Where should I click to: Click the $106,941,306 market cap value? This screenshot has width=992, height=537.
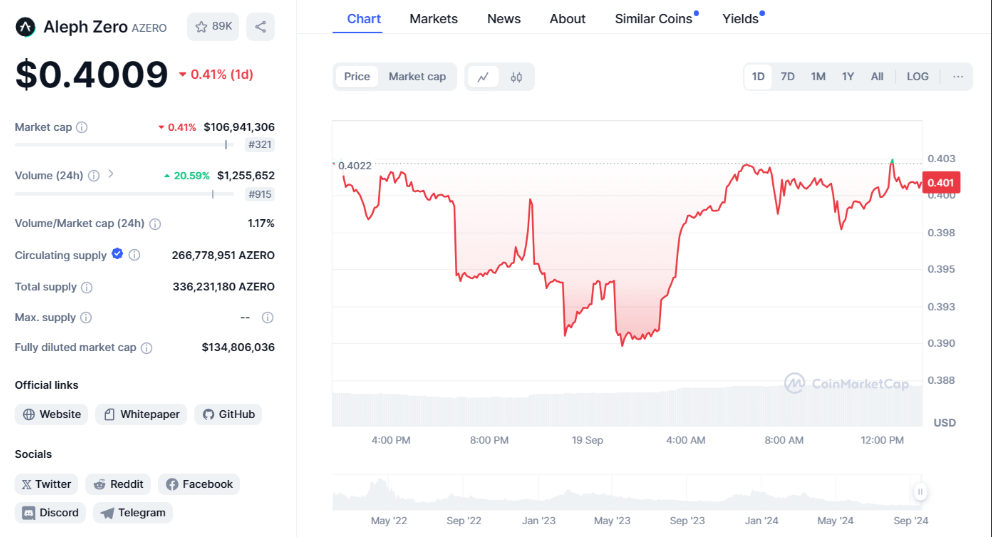pyautogui.click(x=239, y=127)
